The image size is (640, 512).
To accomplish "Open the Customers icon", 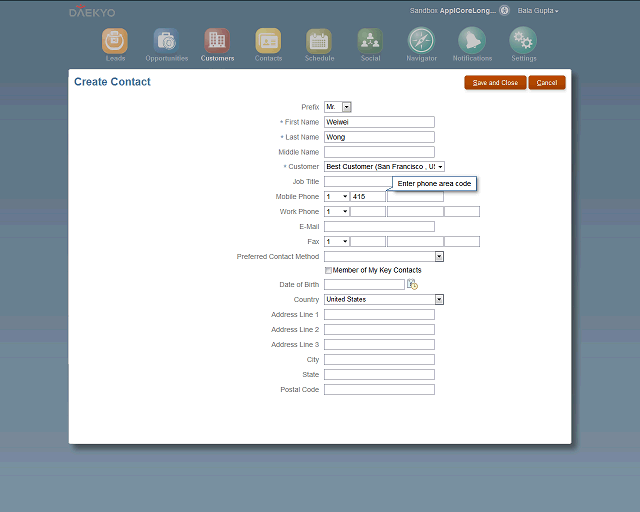I will tap(217, 40).
